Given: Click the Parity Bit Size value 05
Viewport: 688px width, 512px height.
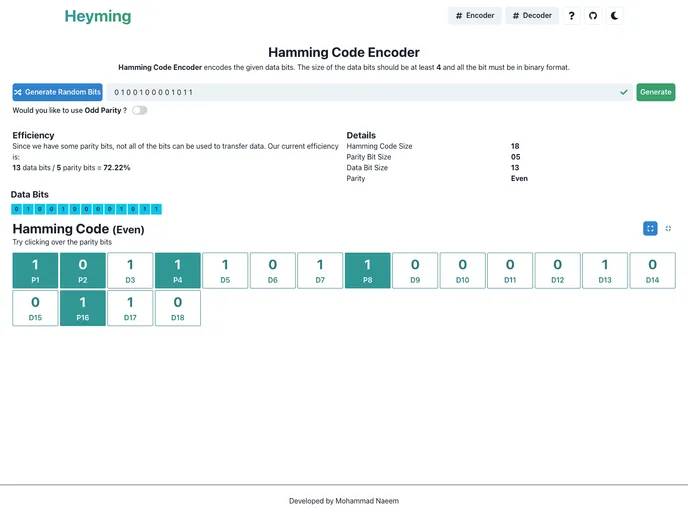Looking at the screenshot, I should point(516,157).
